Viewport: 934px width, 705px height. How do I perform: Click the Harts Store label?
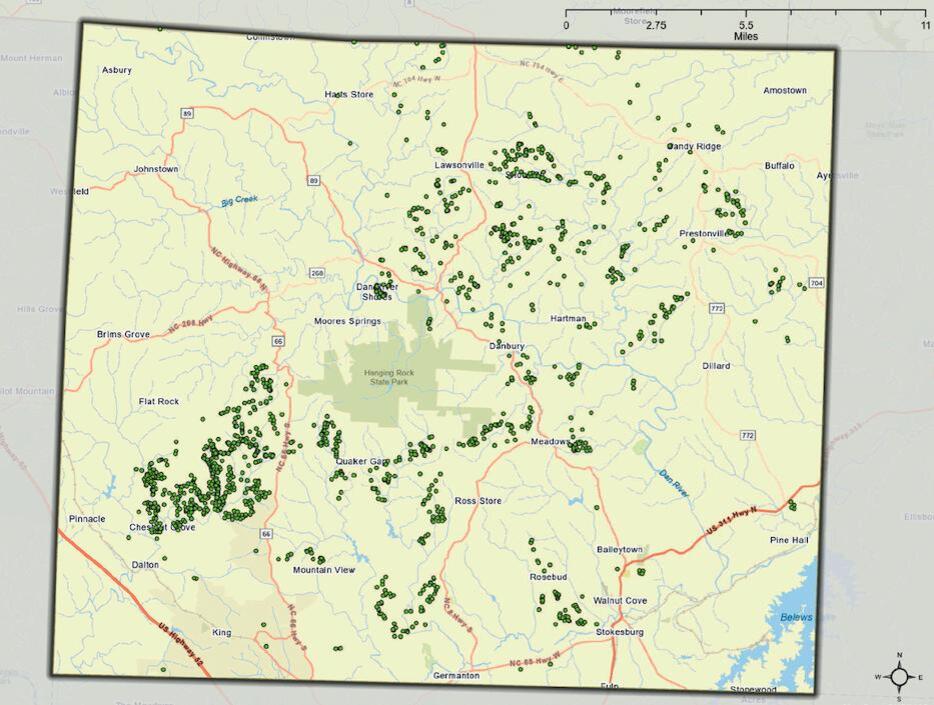click(349, 94)
